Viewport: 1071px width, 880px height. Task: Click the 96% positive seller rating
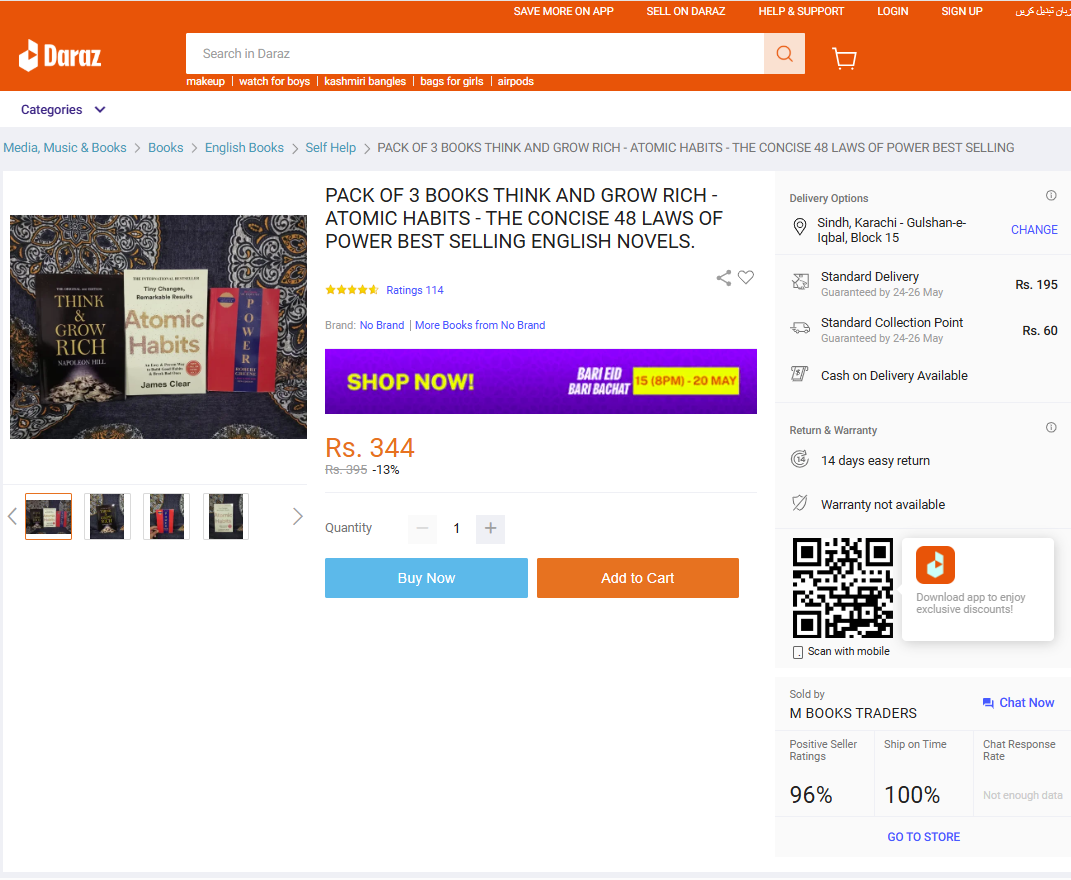click(x=811, y=795)
